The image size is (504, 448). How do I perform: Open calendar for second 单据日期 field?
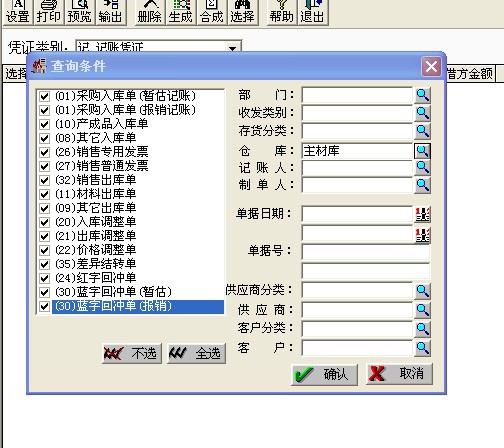[x=422, y=235]
